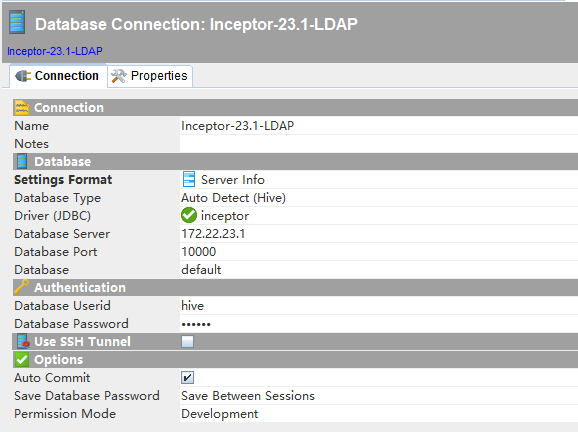The width and height of the screenshot is (578, 432).
Task: Click the Database Server field 172.22.23.1
Action: 379,234
